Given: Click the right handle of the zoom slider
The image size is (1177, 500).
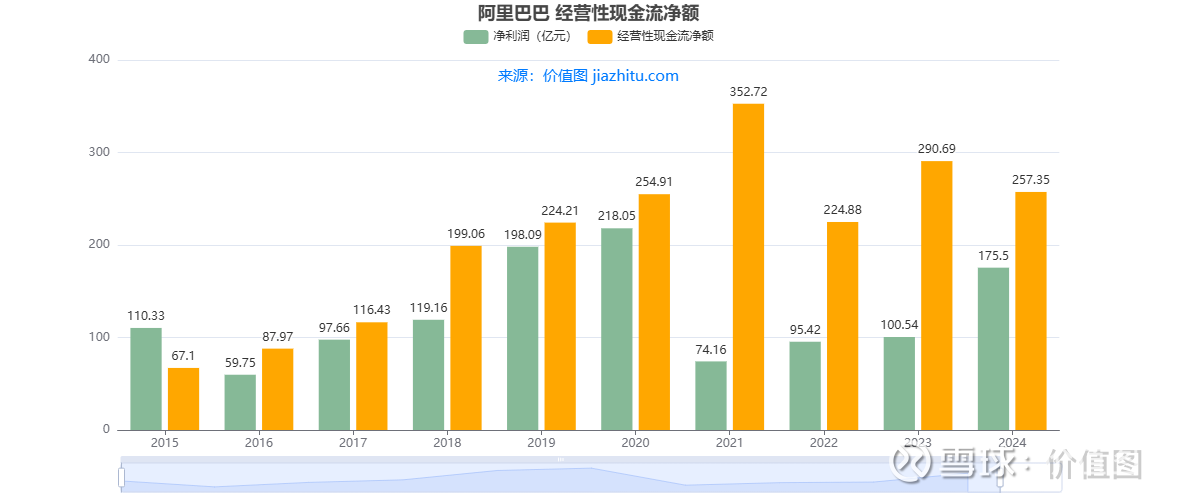Looking at the screenshot, I should [999, 477].
